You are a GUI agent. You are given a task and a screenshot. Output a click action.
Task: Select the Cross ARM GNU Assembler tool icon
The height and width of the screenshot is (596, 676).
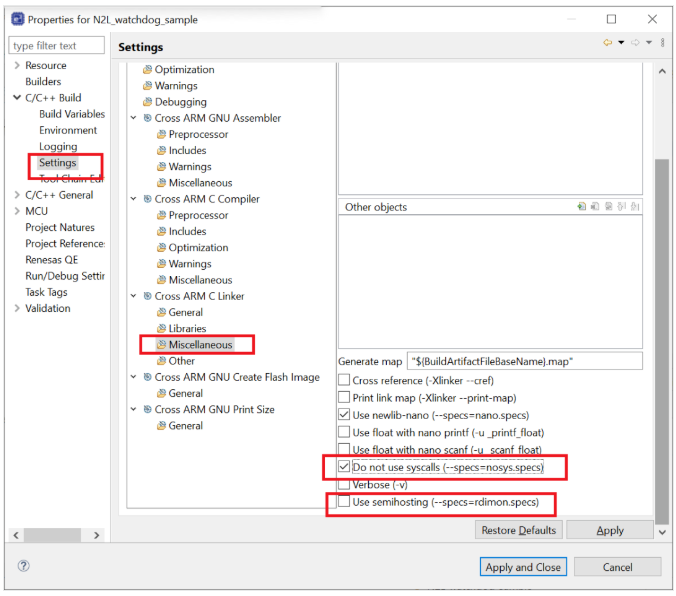pyautogui.click(x=147, y=118)
